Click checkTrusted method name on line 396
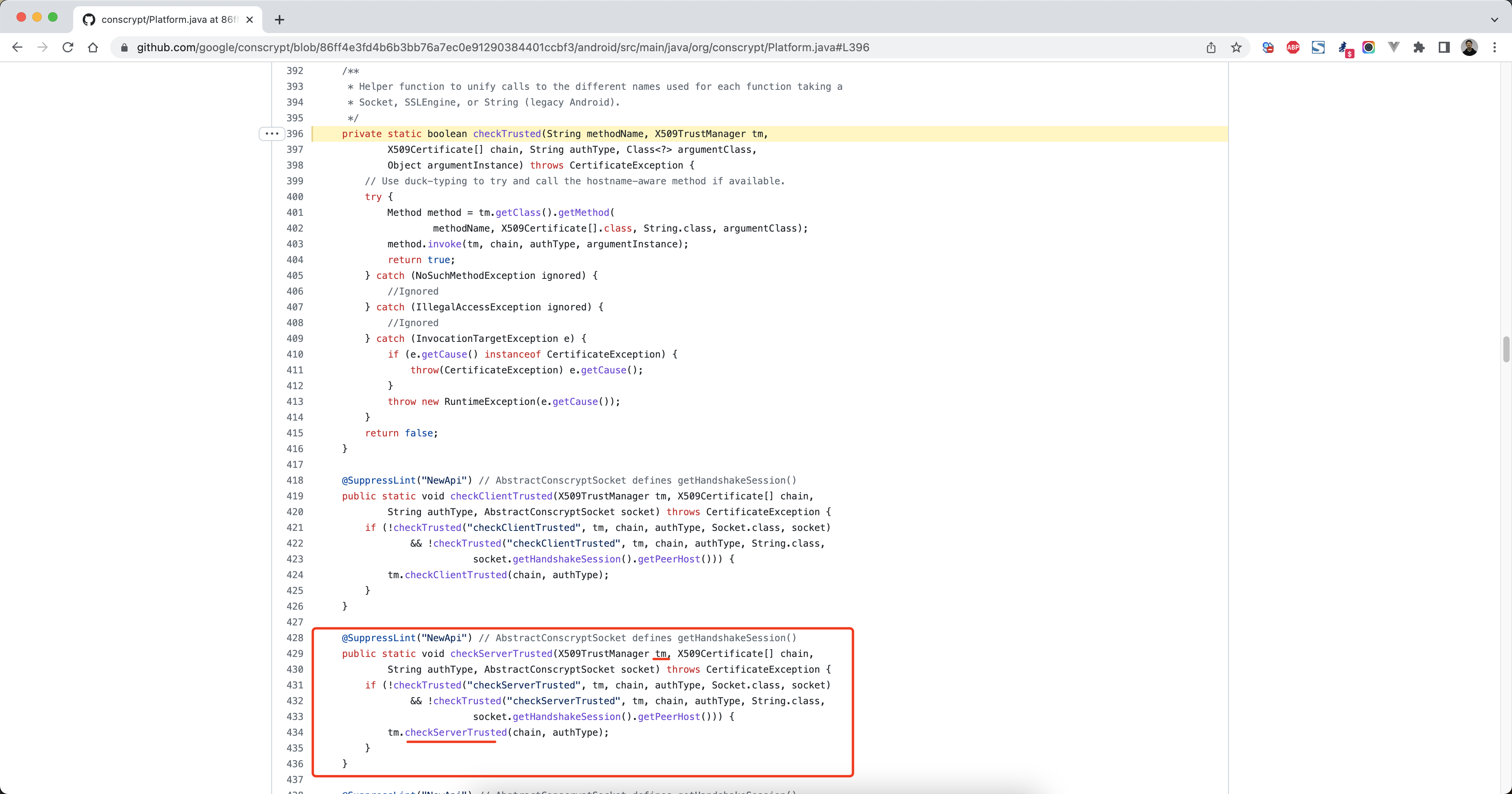Screen dimensions: 1512x794 507,134
